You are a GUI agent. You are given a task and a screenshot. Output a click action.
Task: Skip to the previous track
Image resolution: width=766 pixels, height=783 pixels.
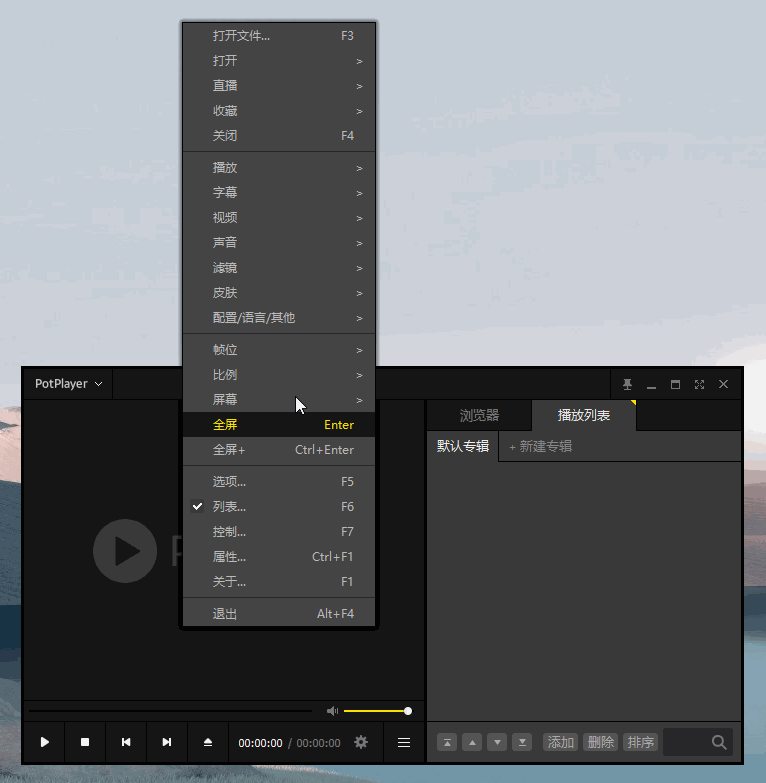pos(126,743)
